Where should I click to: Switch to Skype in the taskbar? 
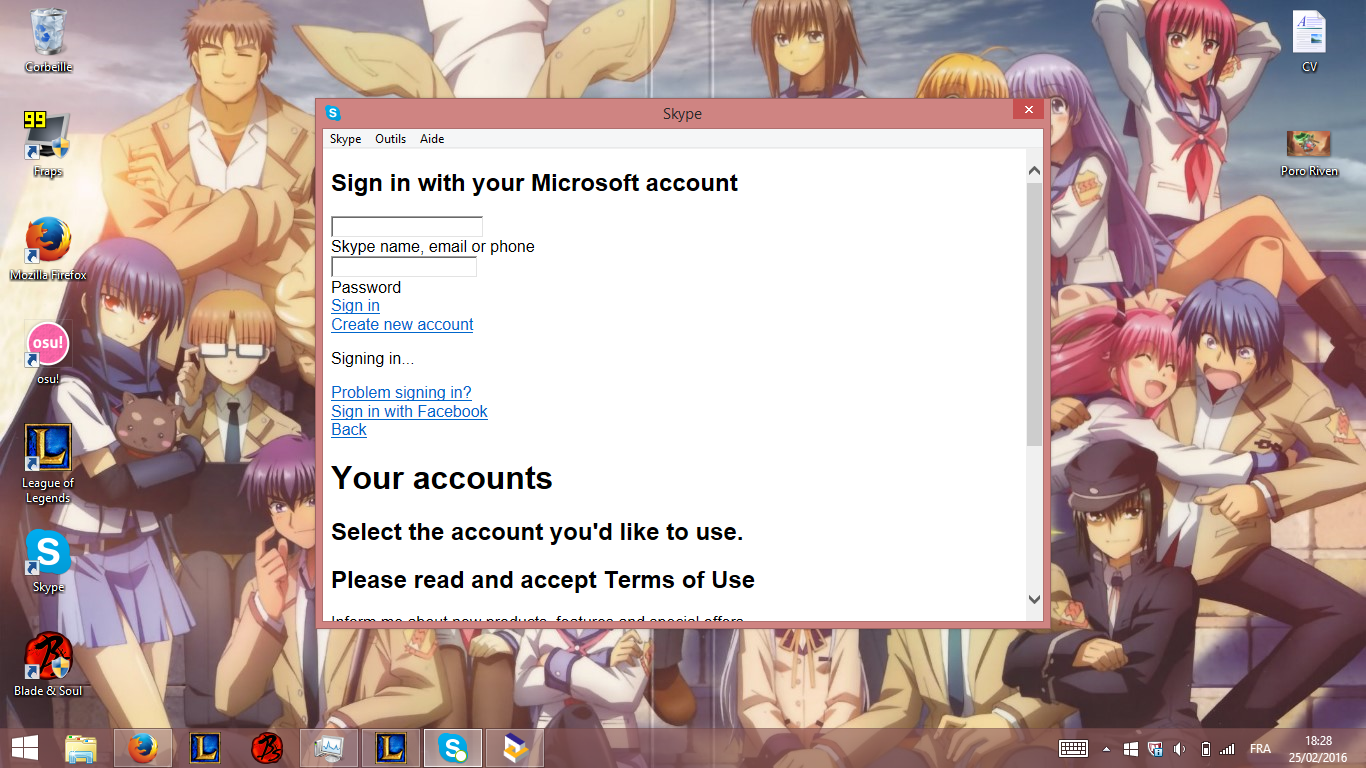pyautogui.click(x=453, y=748)
